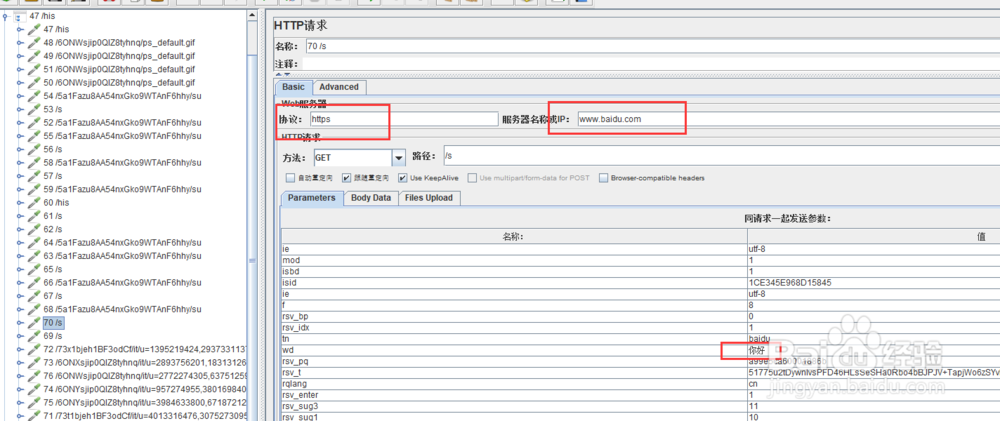Click the sampler icon of row 56 /s
The width and height of the screenshot is (1000, 421).
(x=34, y=149)
